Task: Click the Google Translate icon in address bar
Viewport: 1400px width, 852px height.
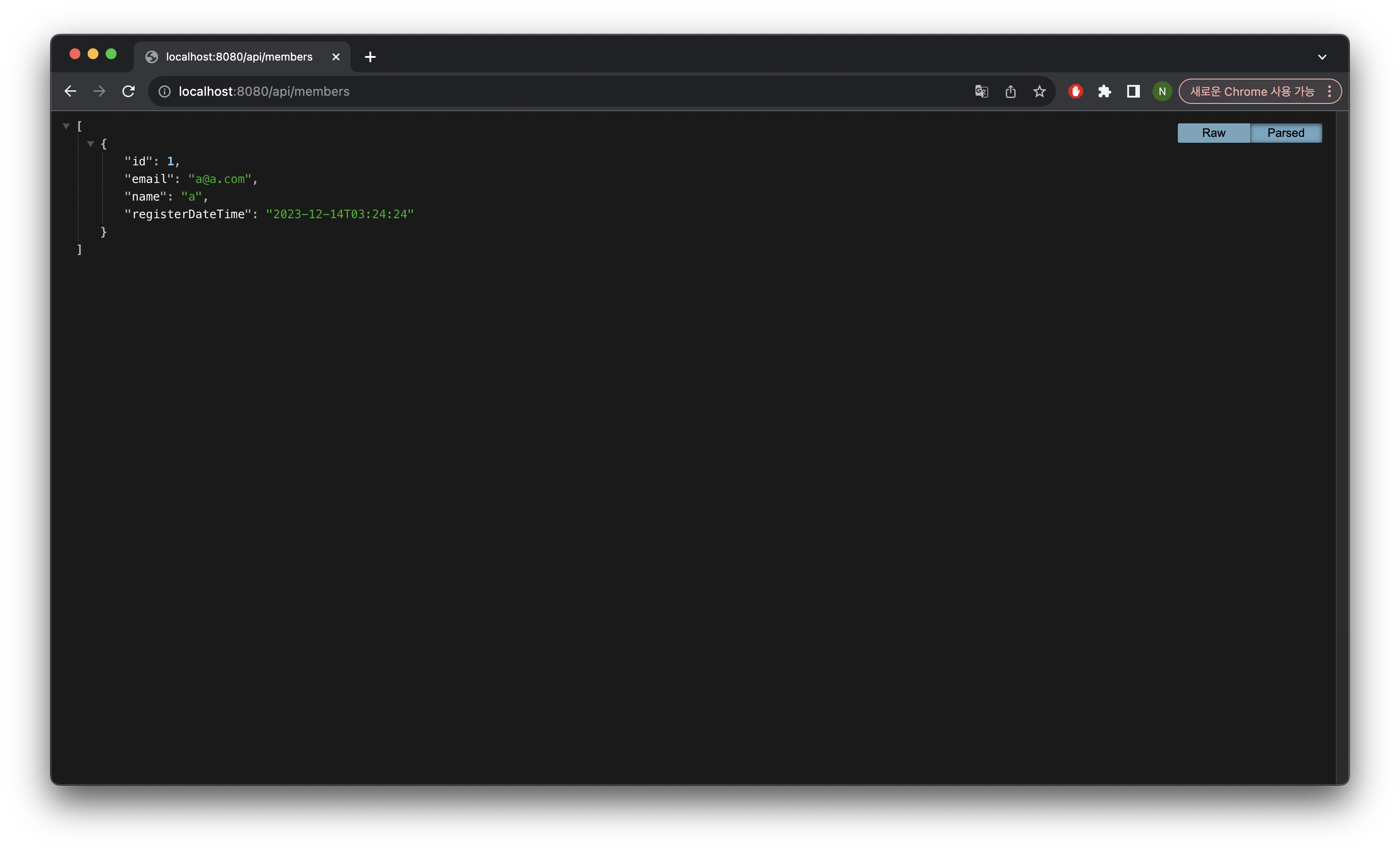Action: click(981, 92)
